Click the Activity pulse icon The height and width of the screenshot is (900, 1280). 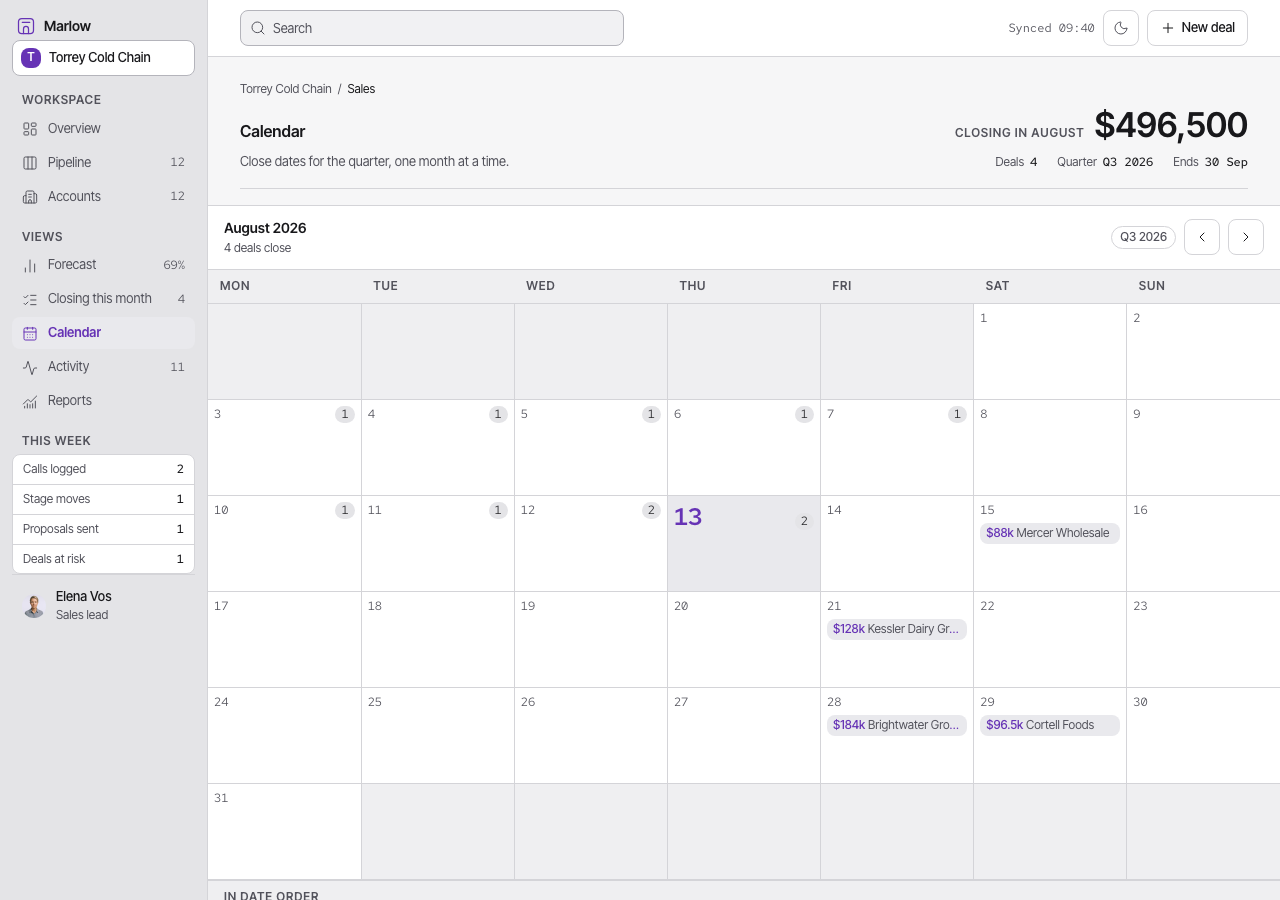tap(30, 367)
